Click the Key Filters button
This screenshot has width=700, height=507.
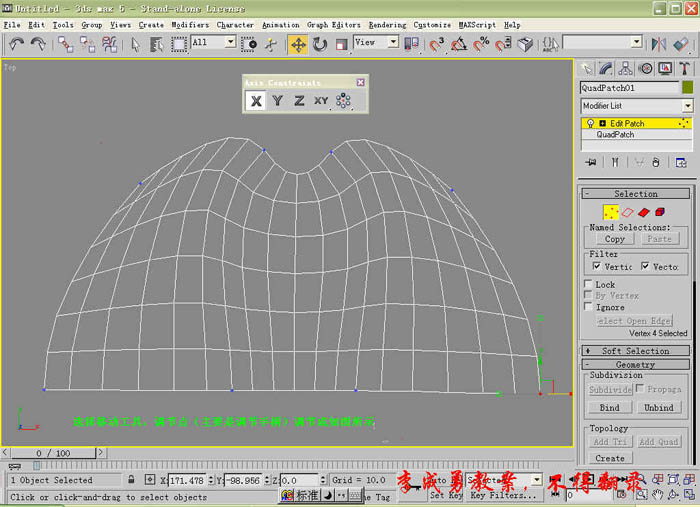point(503,495)
